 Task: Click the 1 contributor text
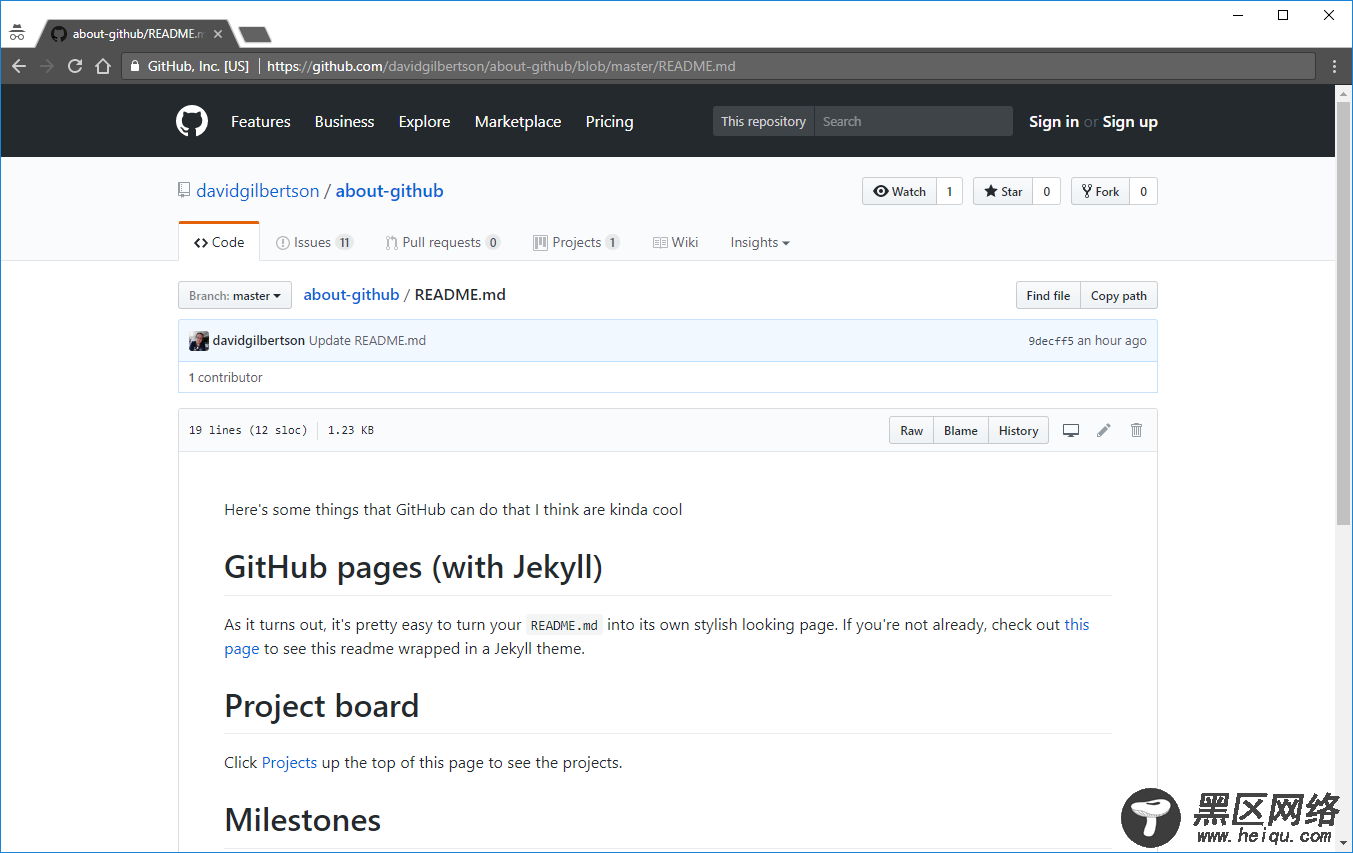(x=226, y=377)
